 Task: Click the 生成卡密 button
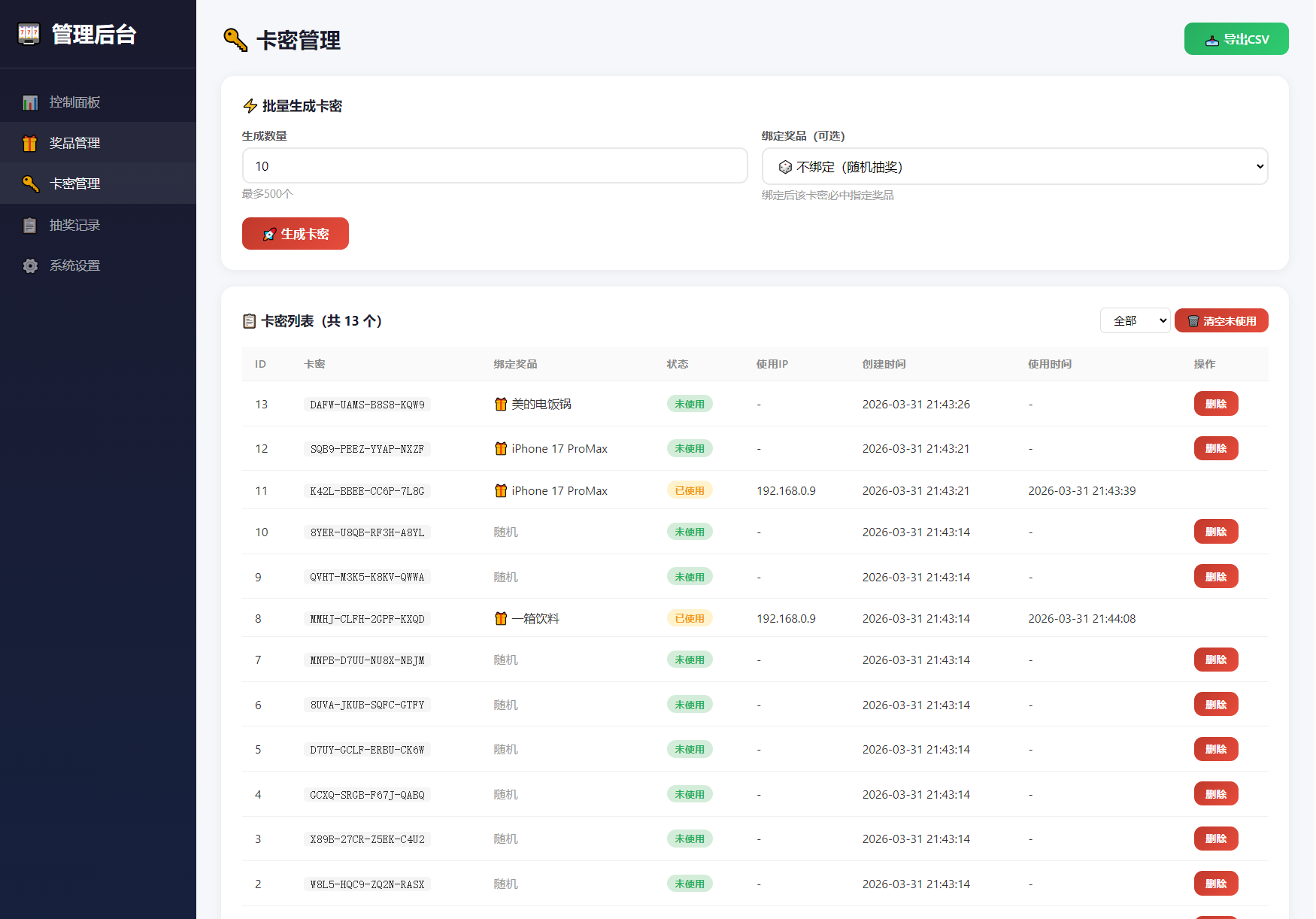pyautogui.click(x=295, y=233)
